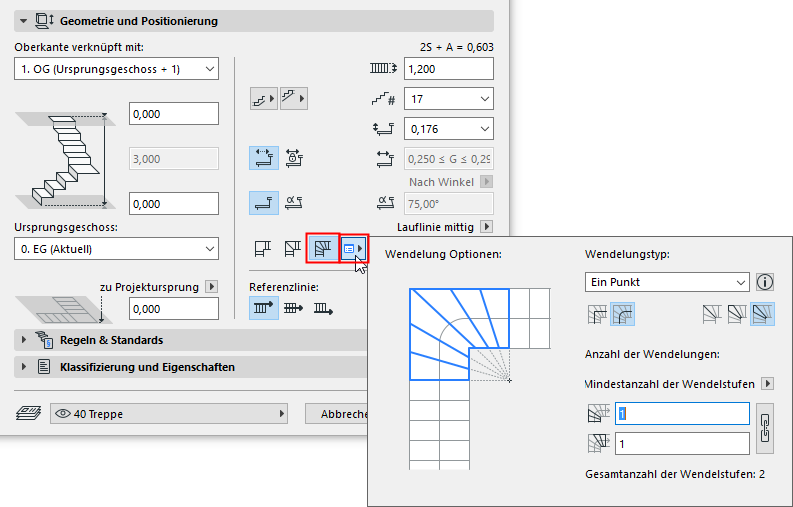Image resolution: width=793 pixels, height=507 pixels.
Task: Select the going-based step calculation toggle
Action: point(263,203)
